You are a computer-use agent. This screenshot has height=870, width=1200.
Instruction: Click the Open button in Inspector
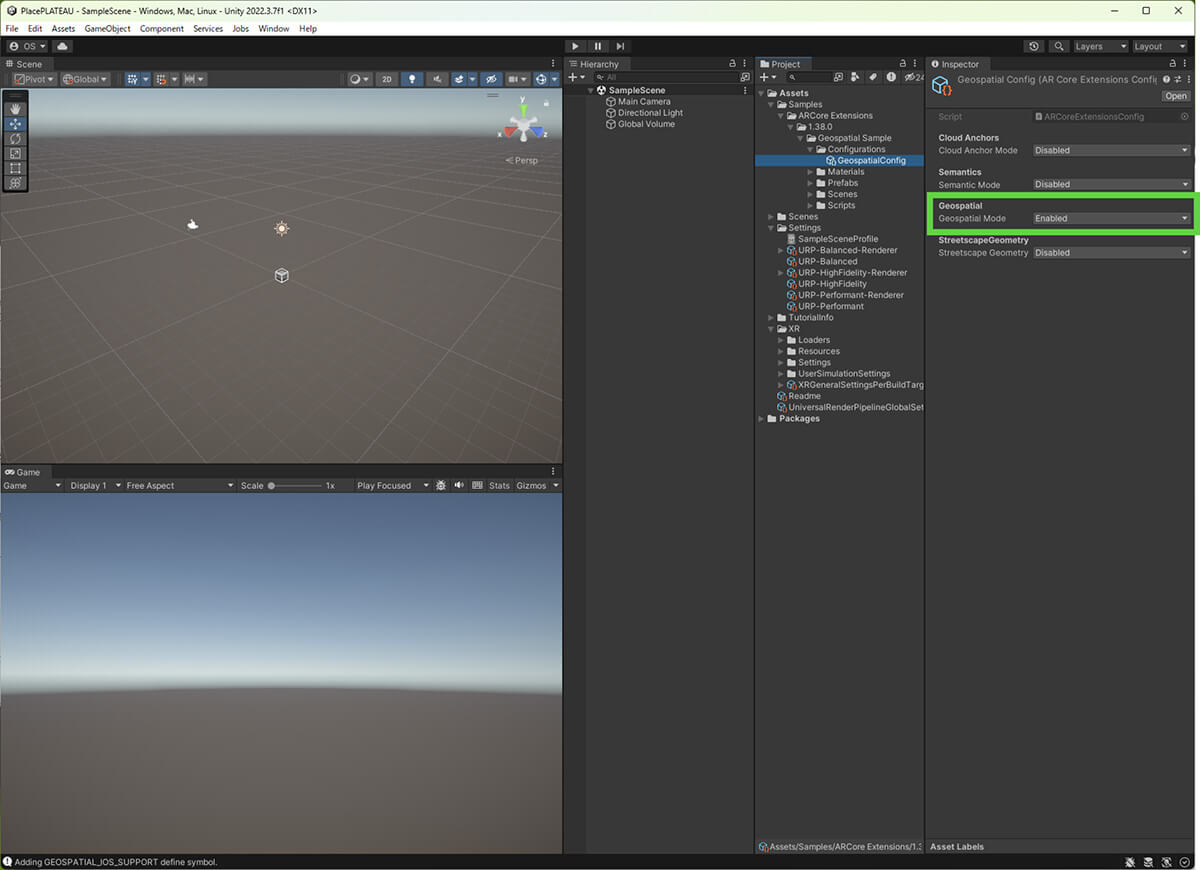coord(1175,96)
